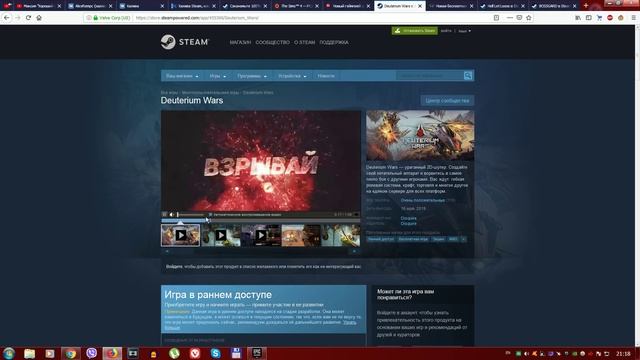Click the store search input field
This screenshot has width=640, height=360.
(429, 76)
